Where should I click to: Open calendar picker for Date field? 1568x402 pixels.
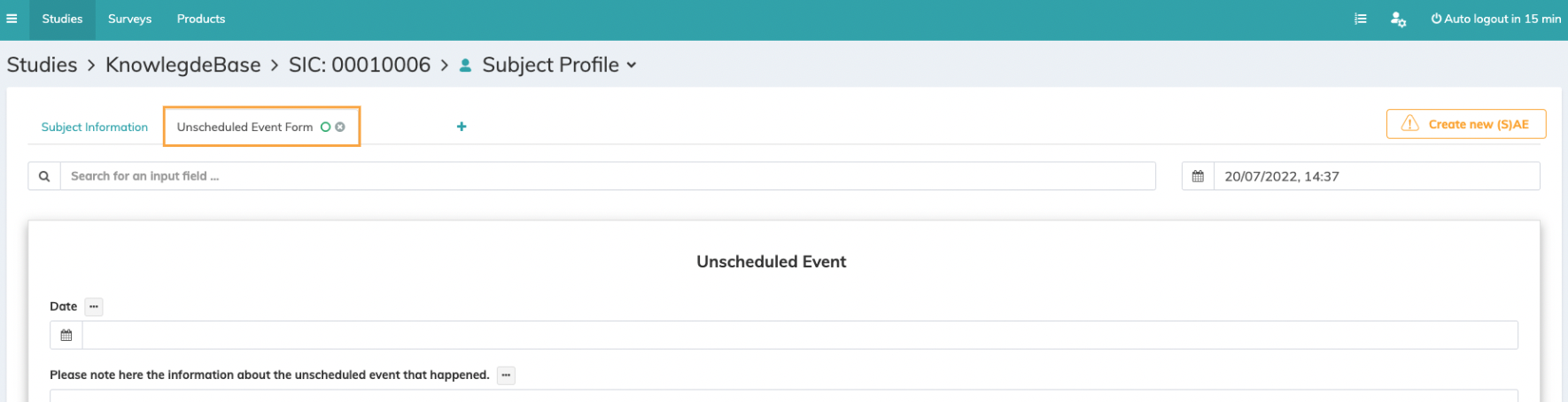pyautogui.click(x=66, y=336)
